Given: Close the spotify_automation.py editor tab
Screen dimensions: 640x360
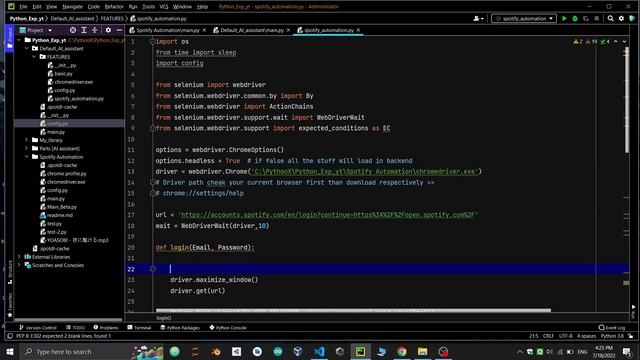Looking at the screenshot, I should [358, 30].
